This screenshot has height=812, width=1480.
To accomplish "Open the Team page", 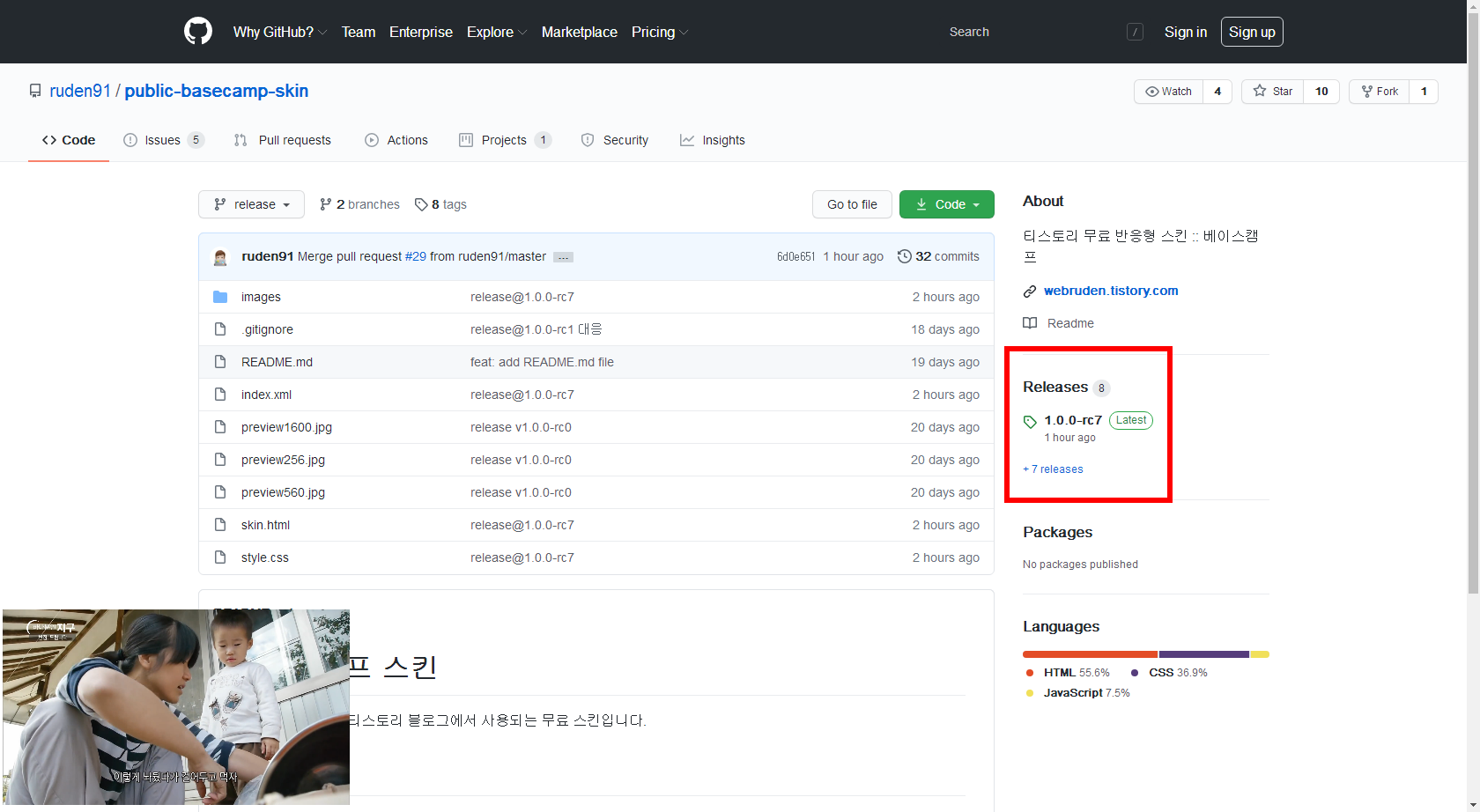I will point(359,32).
